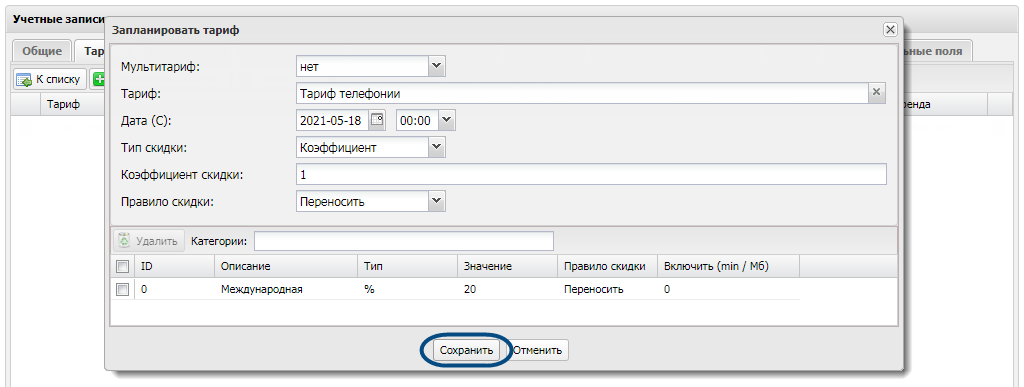Toggle the select-all checkbox in table header

coord(122,266)
